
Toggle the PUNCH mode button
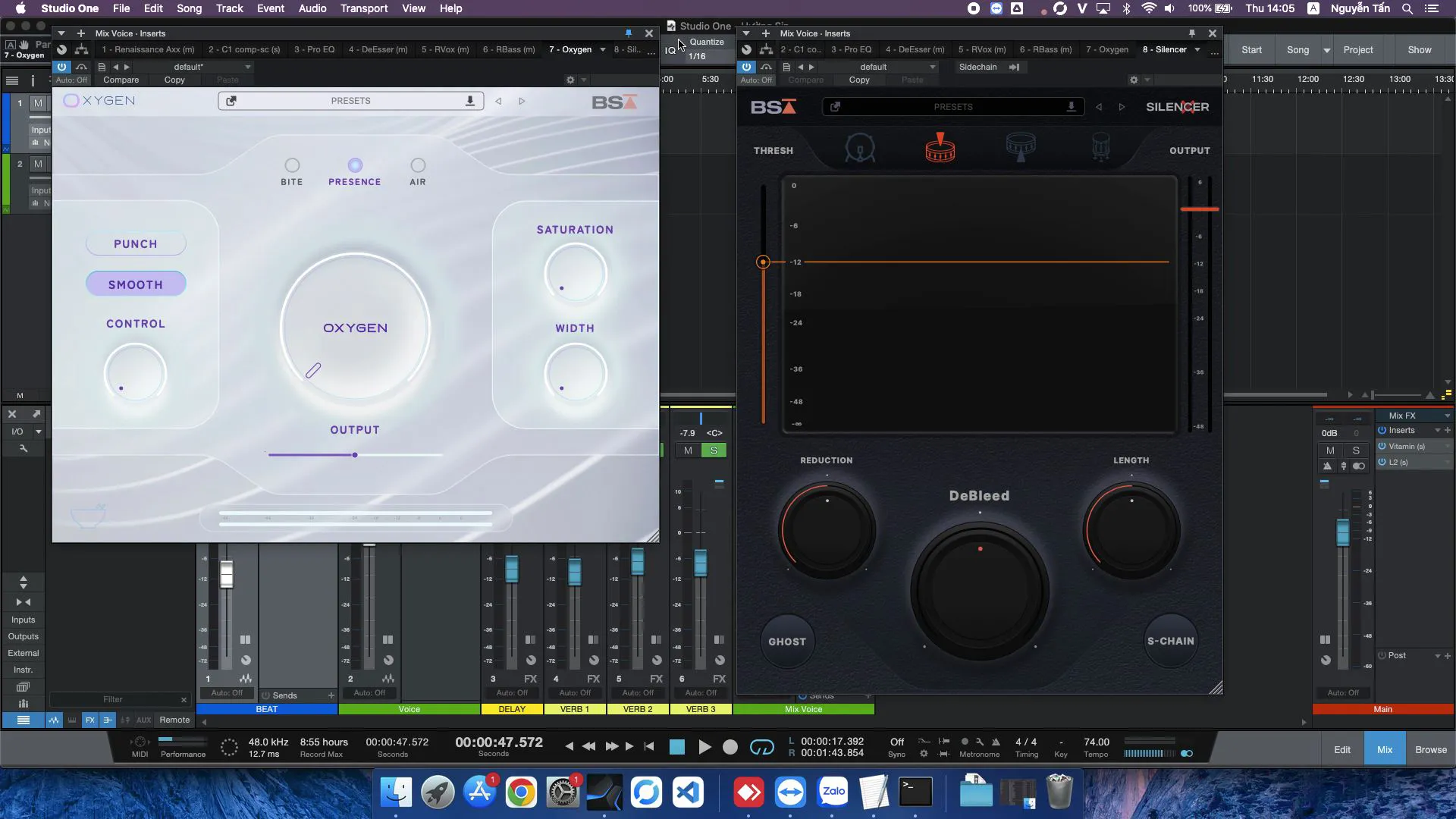point(136,244)
